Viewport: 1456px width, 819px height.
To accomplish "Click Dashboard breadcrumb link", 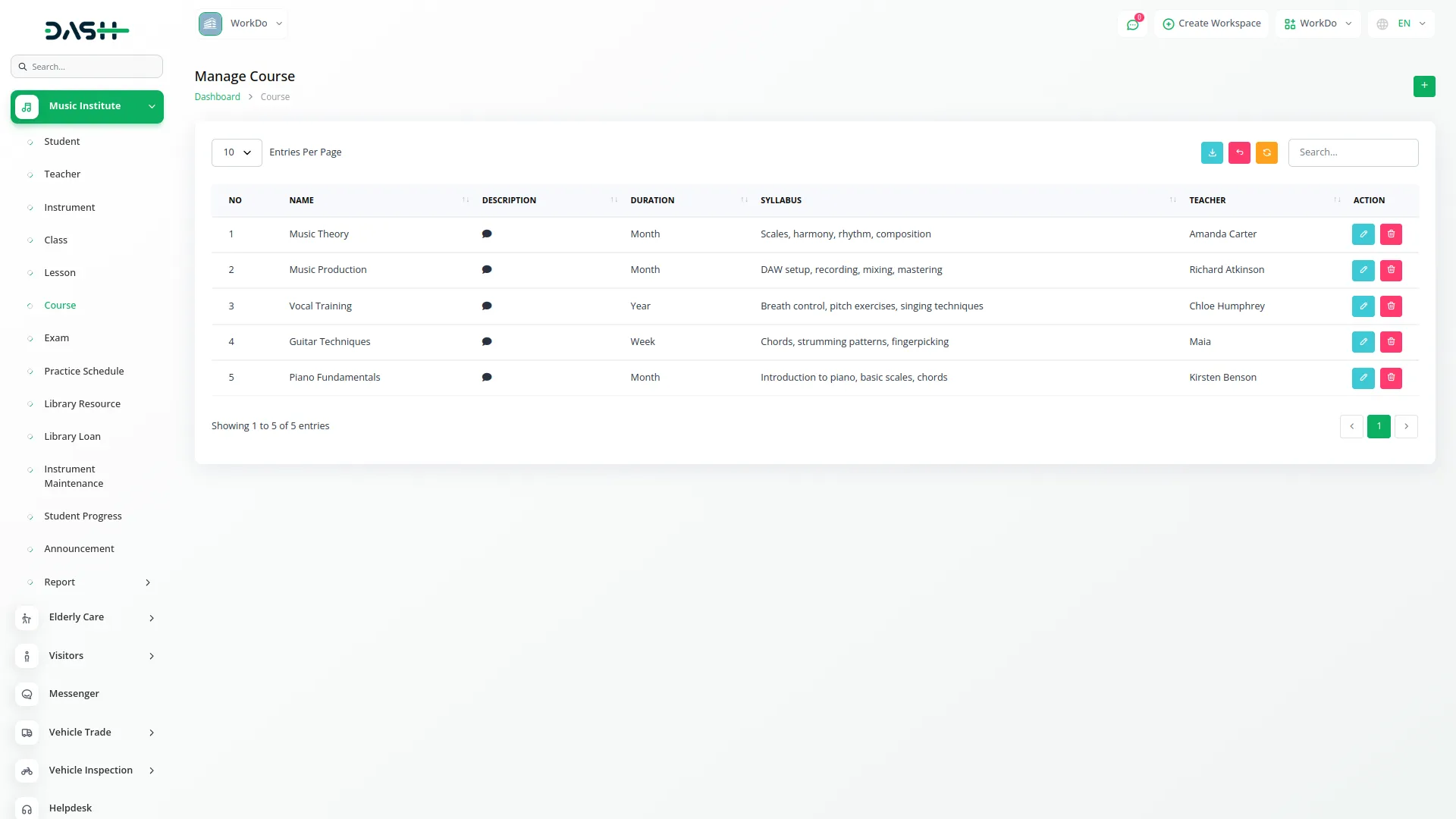I will click(217, 97).
